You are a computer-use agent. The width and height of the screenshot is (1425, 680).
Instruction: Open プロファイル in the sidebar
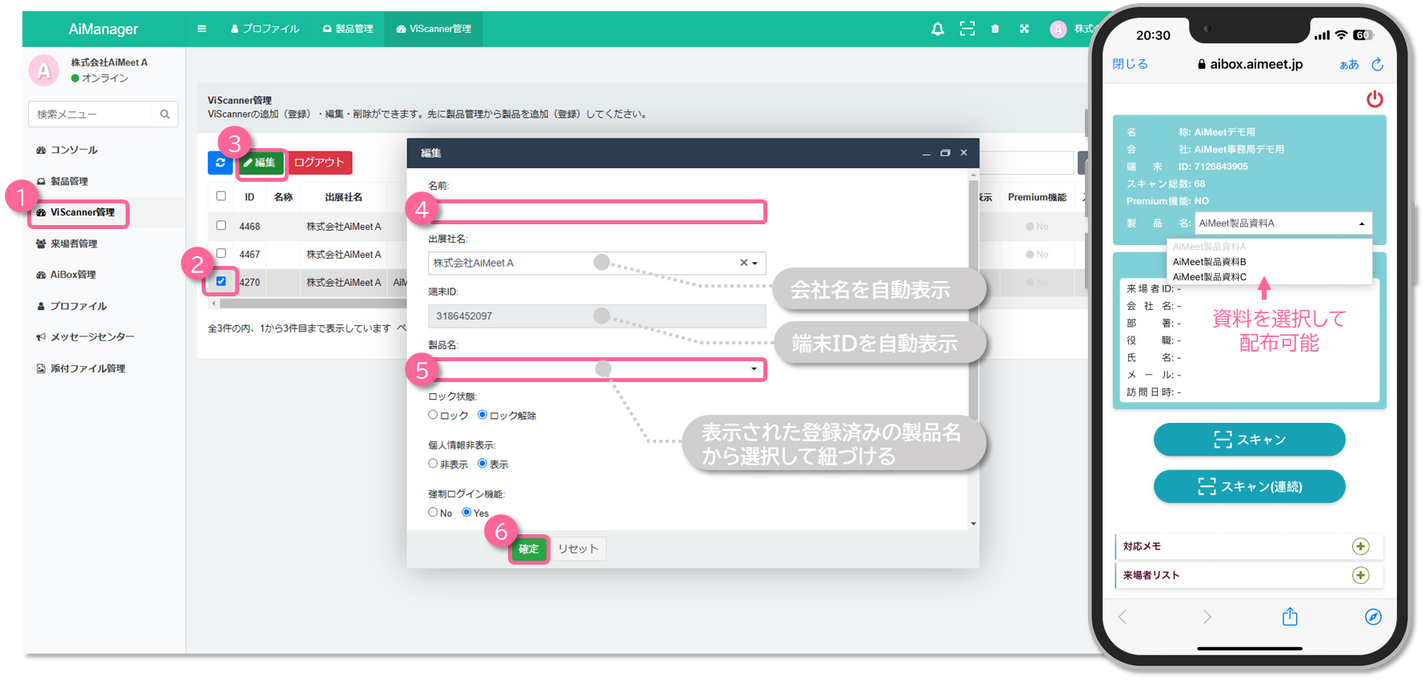(x=70, y=306)
